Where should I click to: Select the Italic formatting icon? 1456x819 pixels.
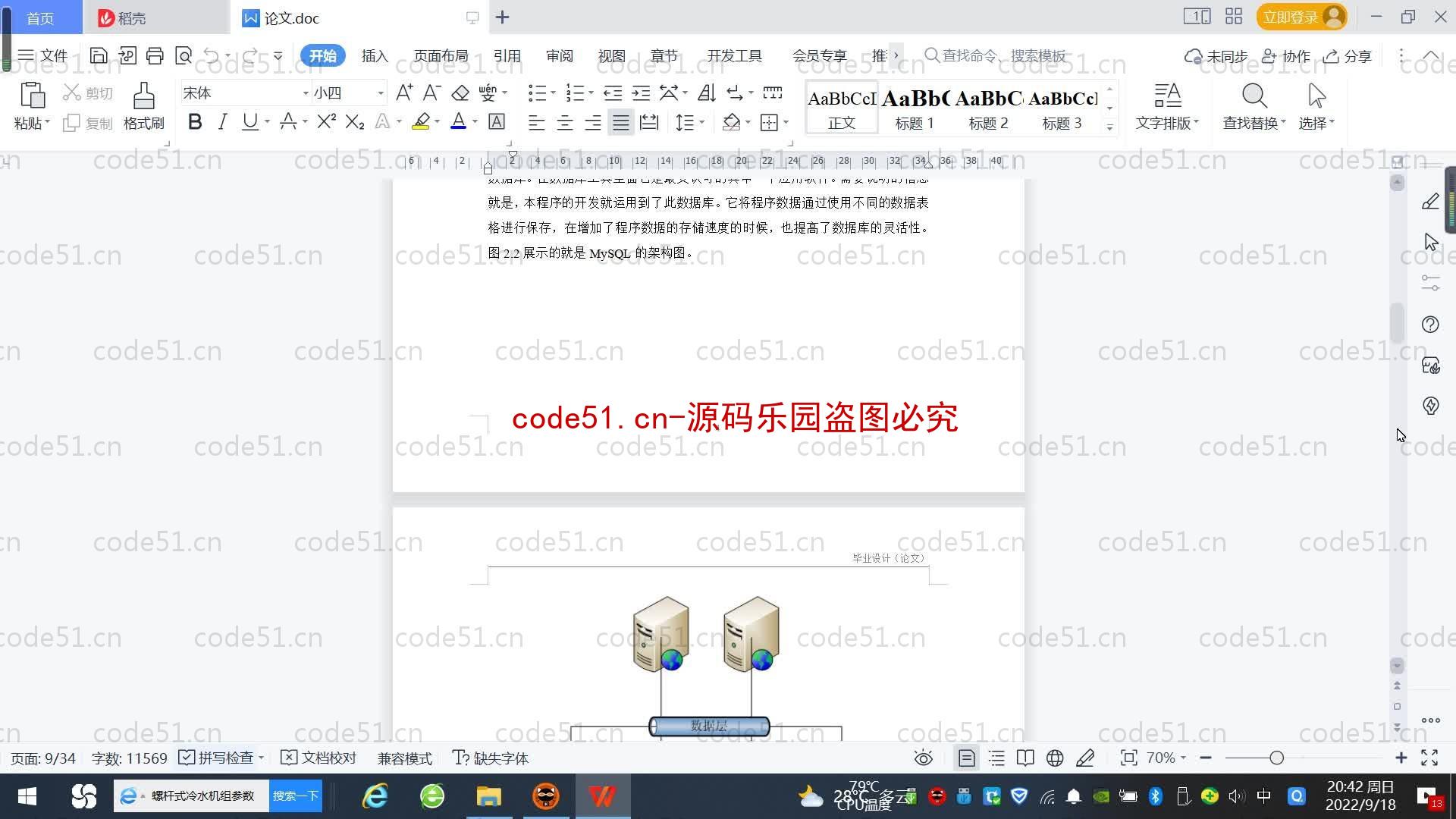point(222,121)
